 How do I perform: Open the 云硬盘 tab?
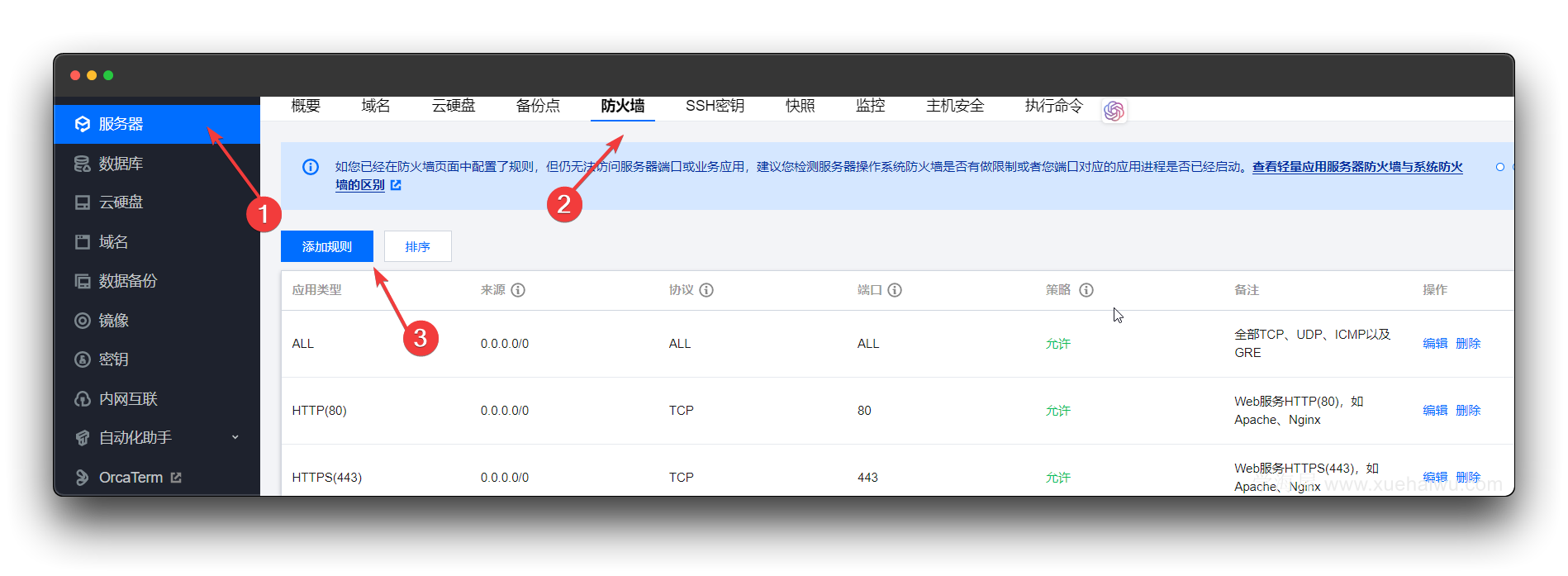[x=454, y=106]
